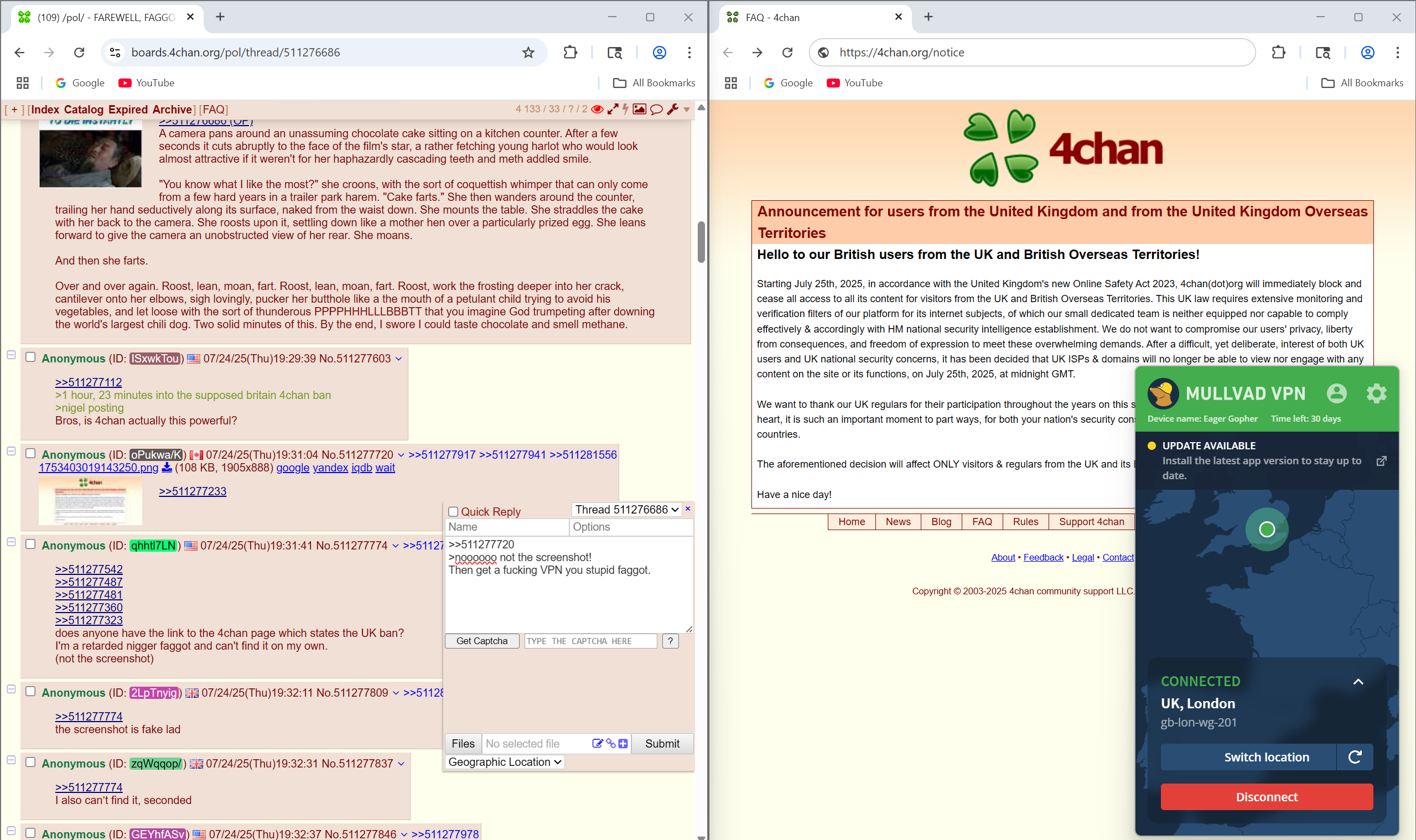Open the Thread 511276686 dropdown
Viewport: 1416px width, 840px height.
point(626,510)
